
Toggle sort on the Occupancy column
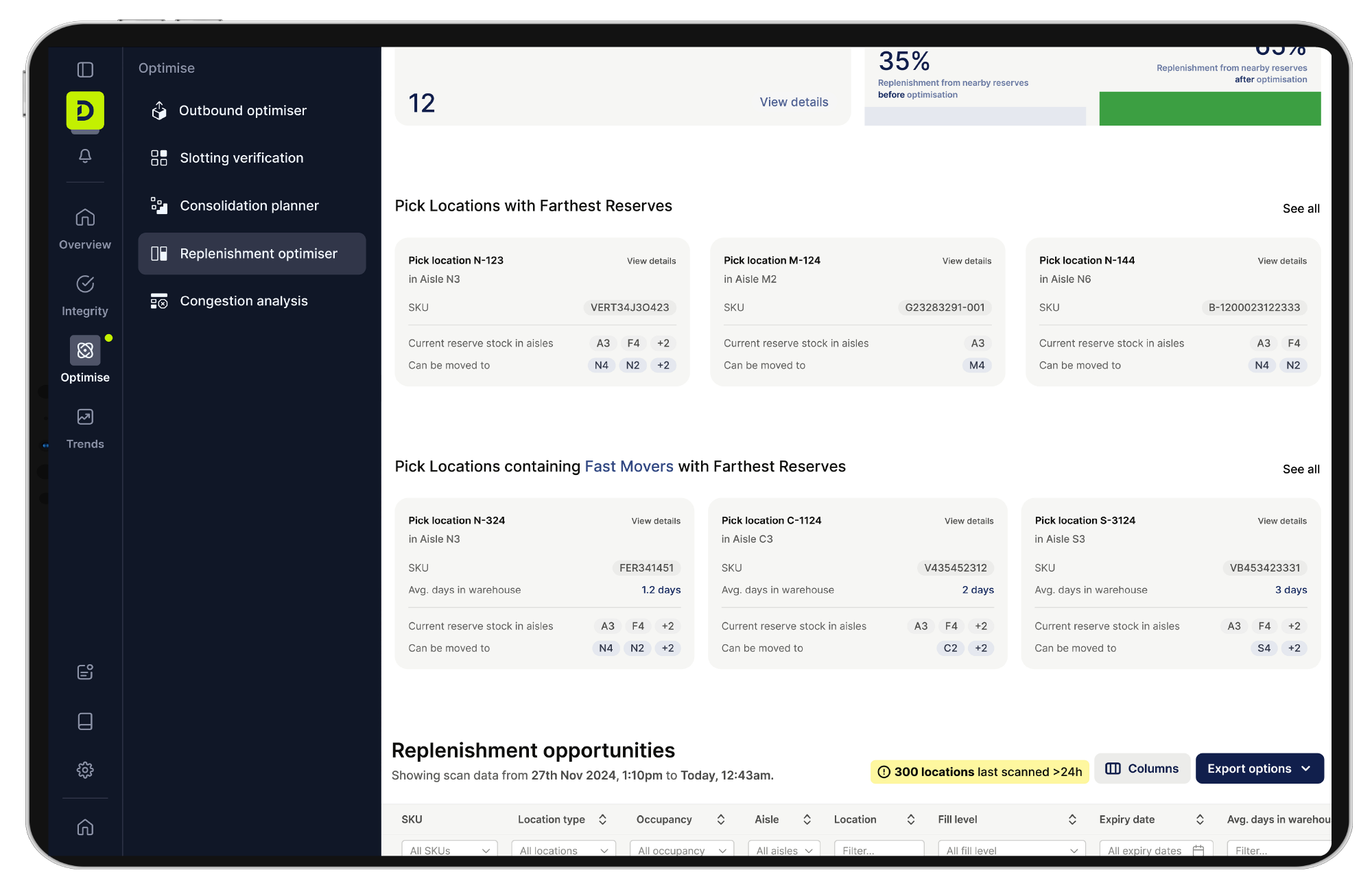click(x=721, y=819)
